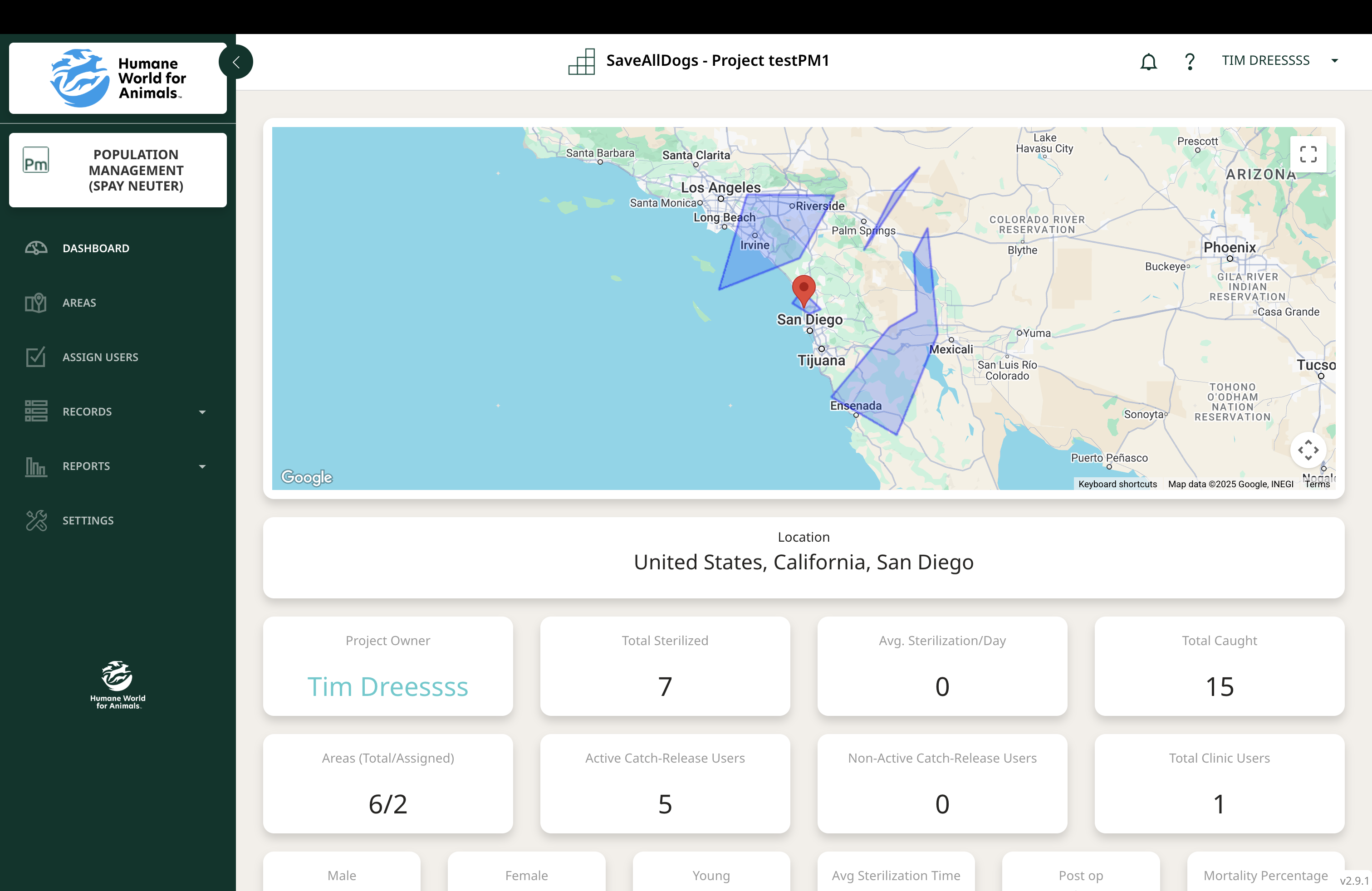The image size is (1372, 891).
Task: Click the project building icon in header
Action: tap(582, 61)
